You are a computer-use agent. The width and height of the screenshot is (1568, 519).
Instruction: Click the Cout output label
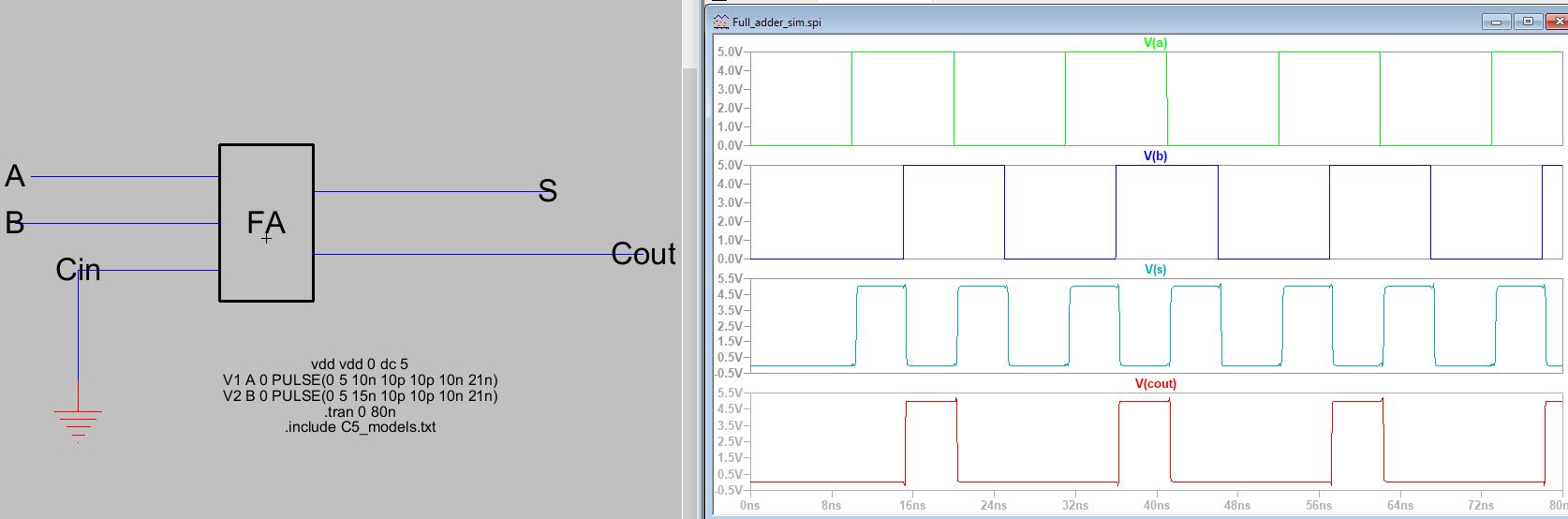pos(643,254)
